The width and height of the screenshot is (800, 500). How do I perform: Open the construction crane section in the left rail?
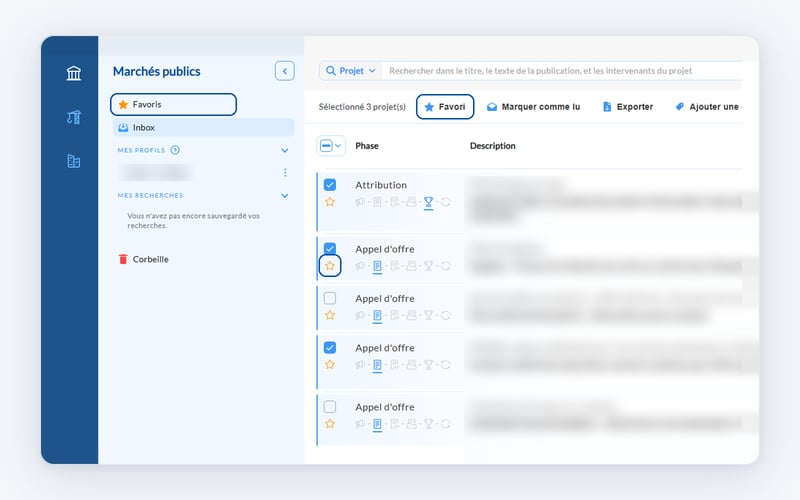[x=74, y=117]
